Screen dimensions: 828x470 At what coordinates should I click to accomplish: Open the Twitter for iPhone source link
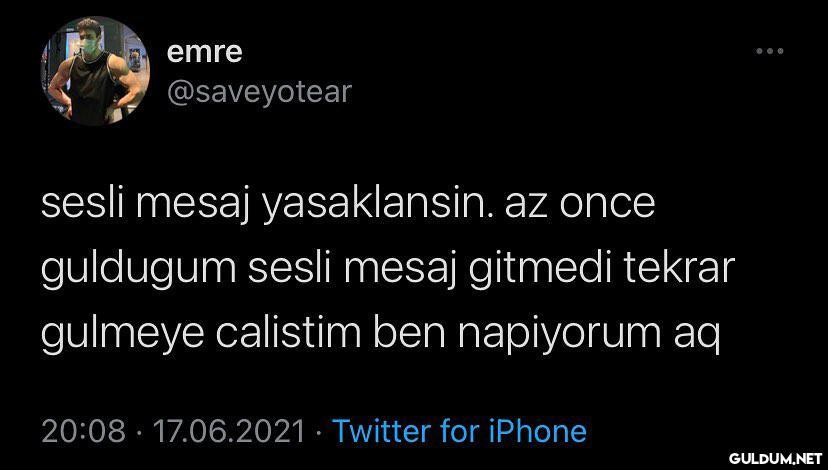coord(459,430)
